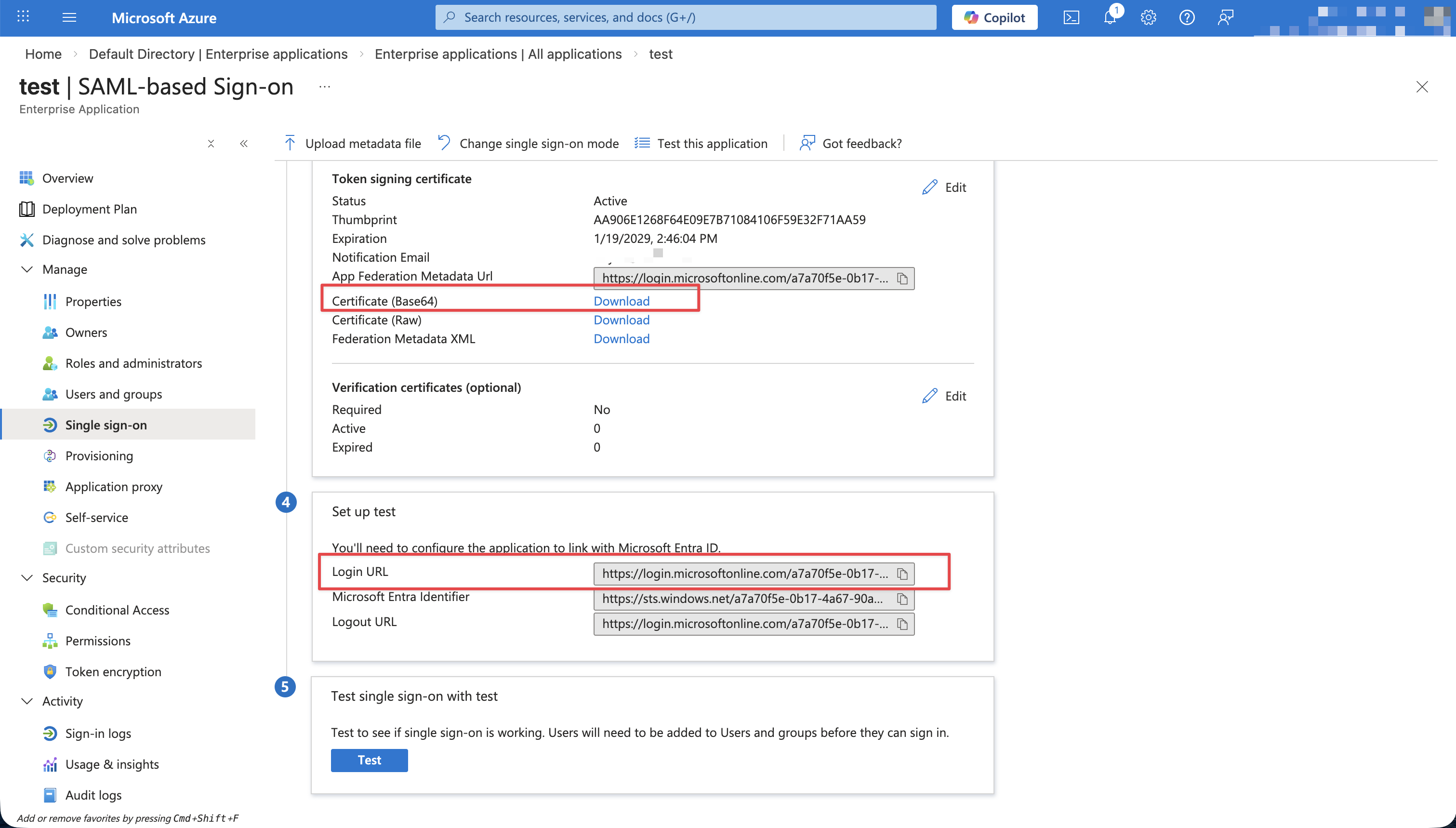Select Change single sign-on mode
1456x828 pixels.
click(x=539, y=143)
